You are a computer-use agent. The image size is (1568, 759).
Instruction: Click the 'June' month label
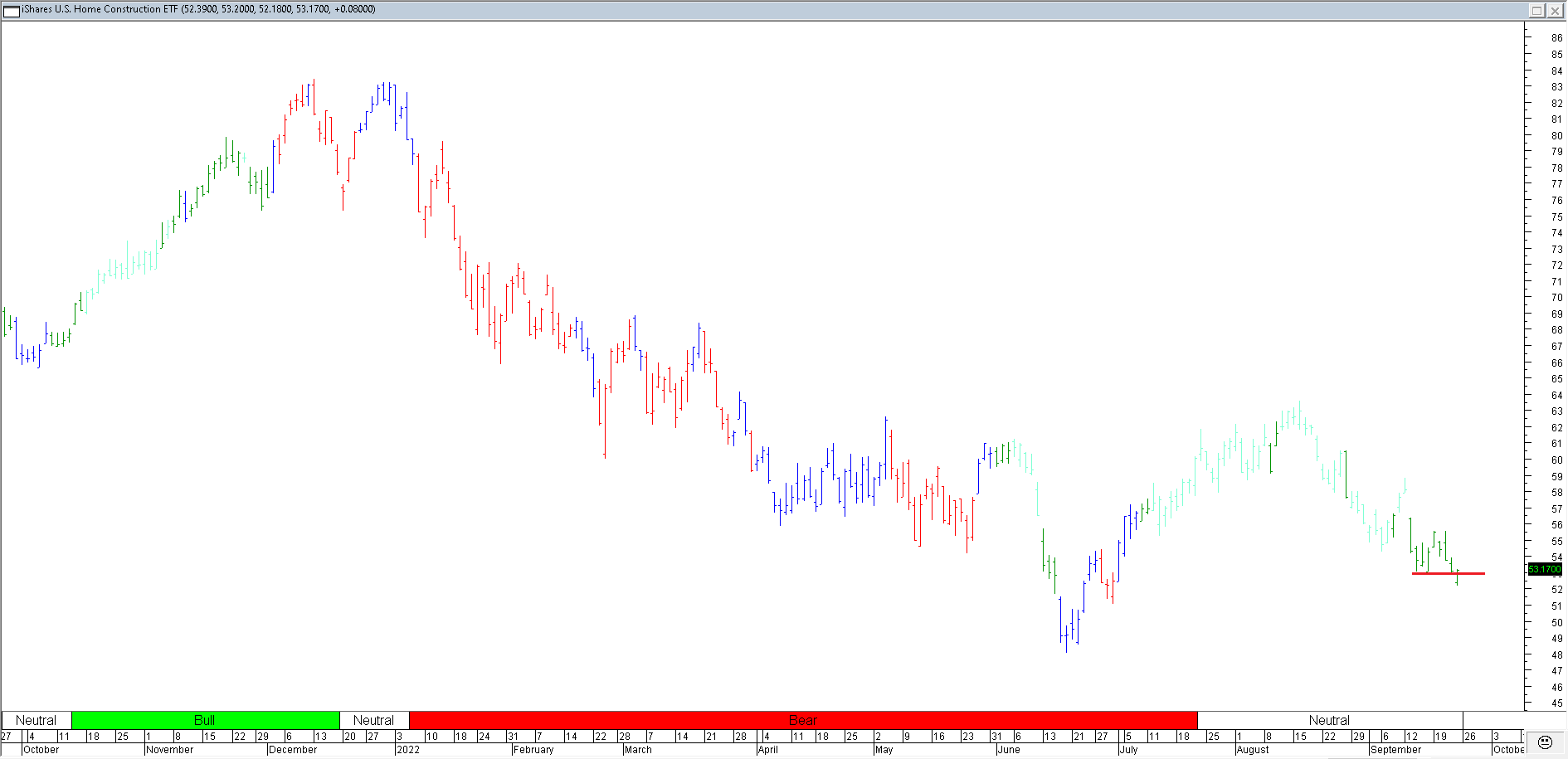pyautogui.click(x=1009, y=750)
